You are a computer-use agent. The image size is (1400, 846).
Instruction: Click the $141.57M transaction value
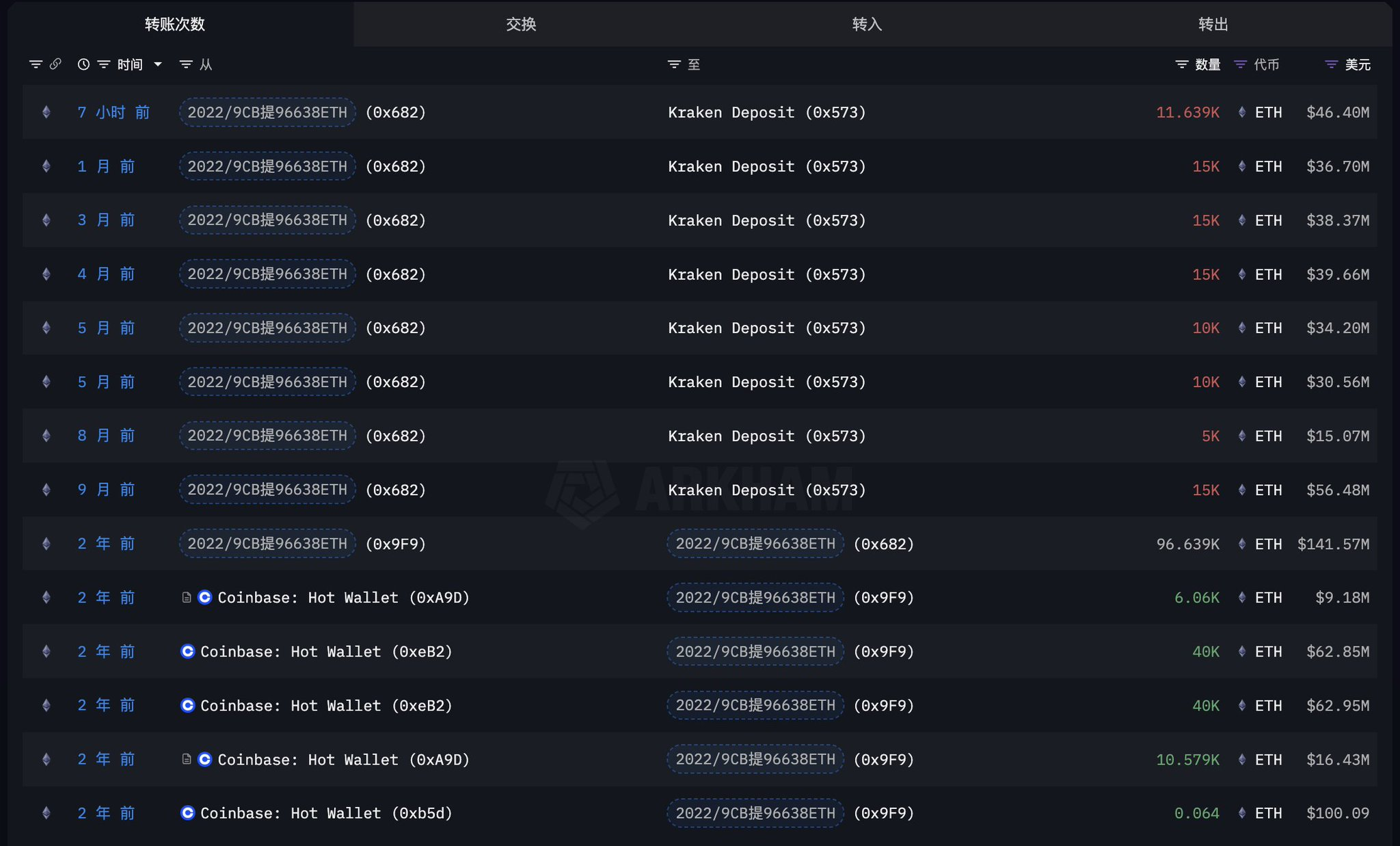pyautogui.click(x=1333, y=544)
